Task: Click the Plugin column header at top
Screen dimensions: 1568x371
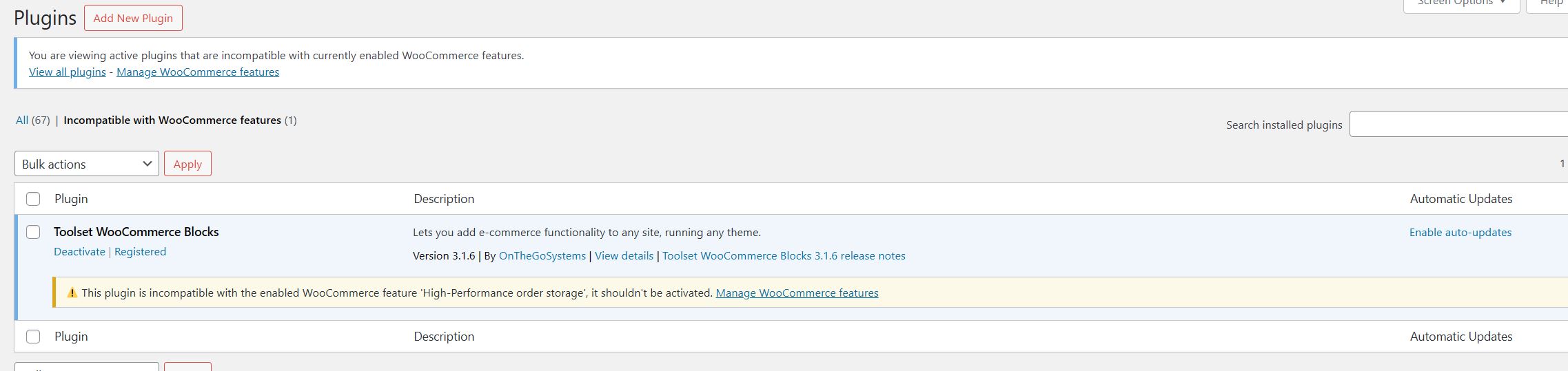Action: click(71, 198)
